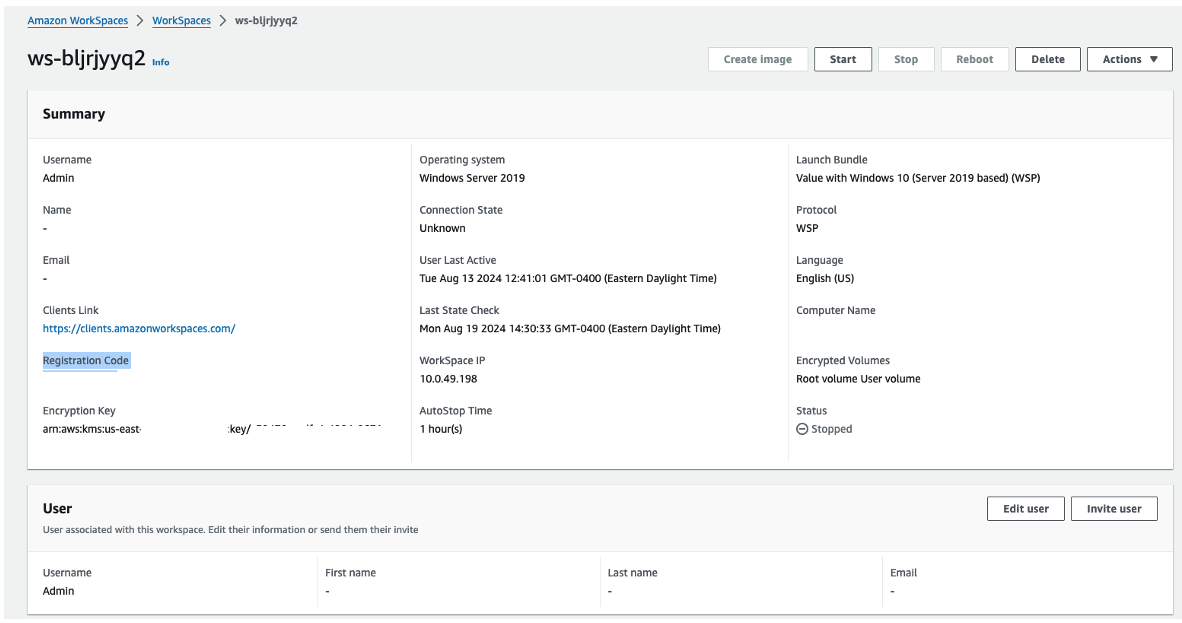Screen dimensions: 1182x623
Task: Click the Invite user button
Action: (x=1114, y=509)
